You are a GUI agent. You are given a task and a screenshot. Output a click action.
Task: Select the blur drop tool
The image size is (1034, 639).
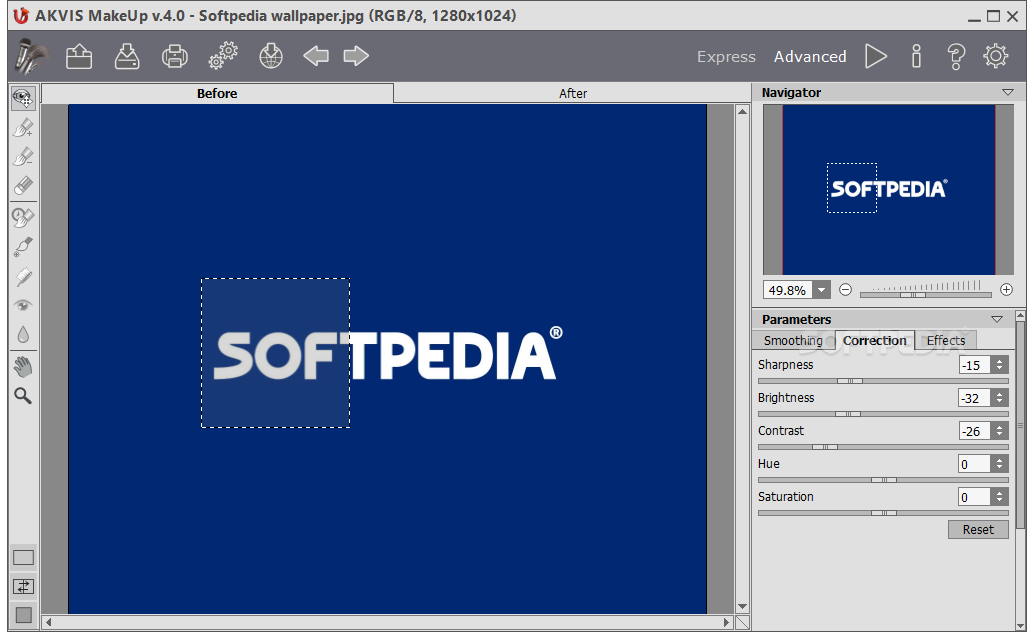23,335
